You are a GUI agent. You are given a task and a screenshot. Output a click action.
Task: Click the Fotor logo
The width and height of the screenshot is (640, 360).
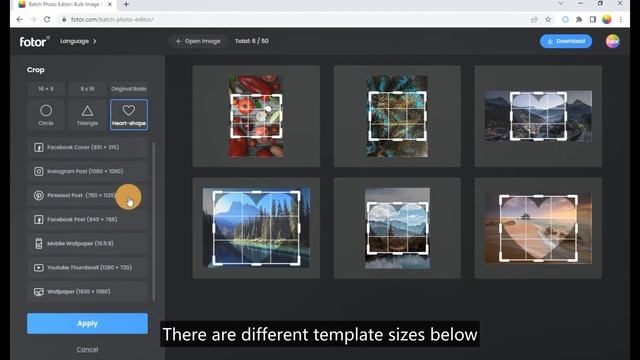34,41
